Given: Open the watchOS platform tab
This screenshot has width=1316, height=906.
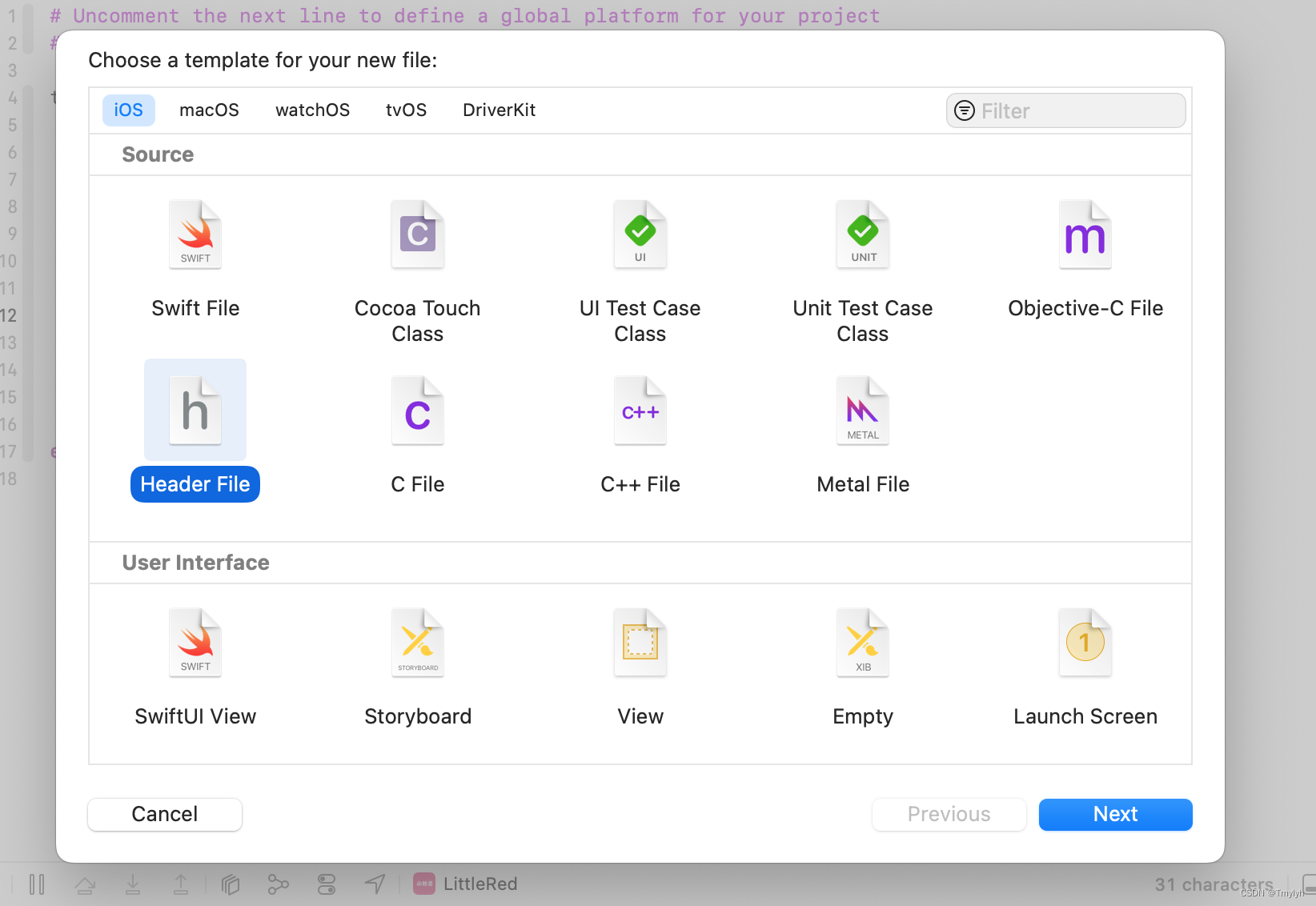Looking at the screenshot, I should click(x=312, y=110).
